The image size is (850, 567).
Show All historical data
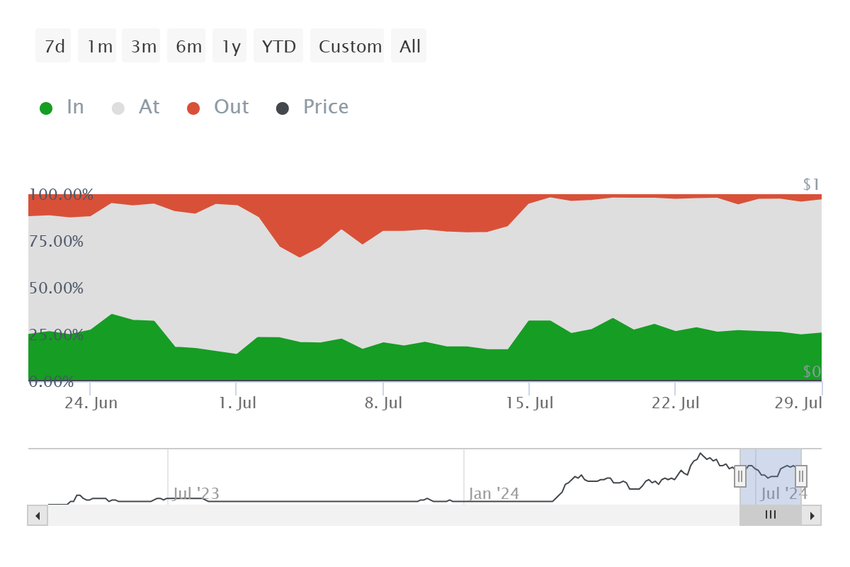(409, 46)
